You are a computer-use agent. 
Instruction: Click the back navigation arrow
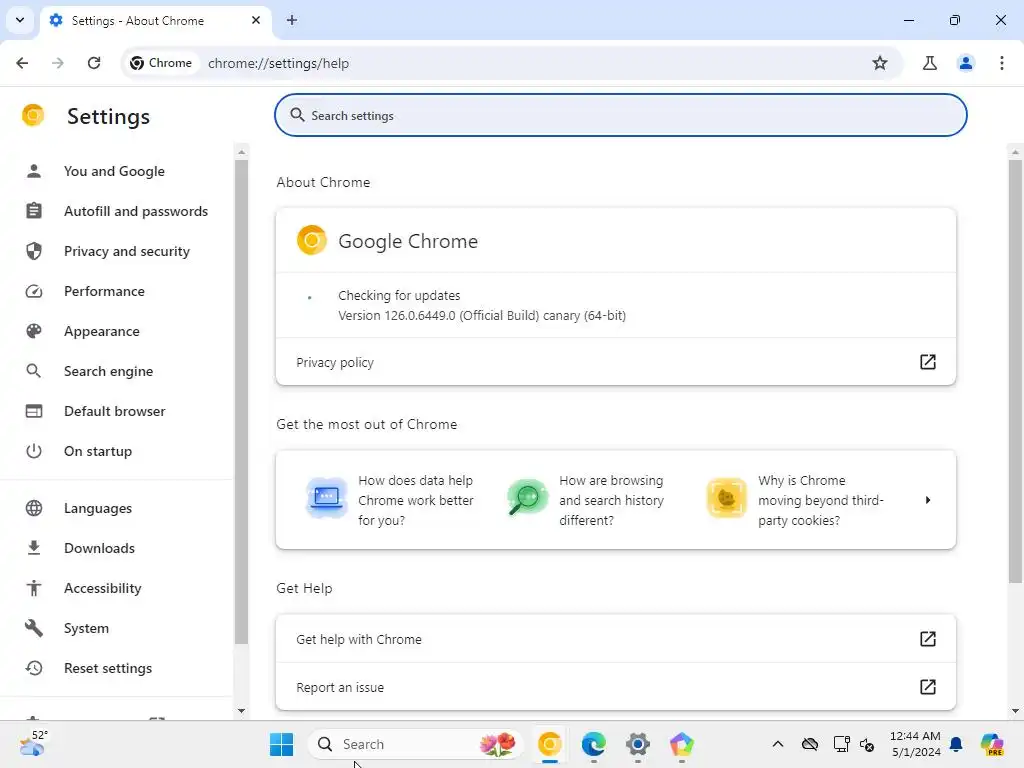pos(22,63)
